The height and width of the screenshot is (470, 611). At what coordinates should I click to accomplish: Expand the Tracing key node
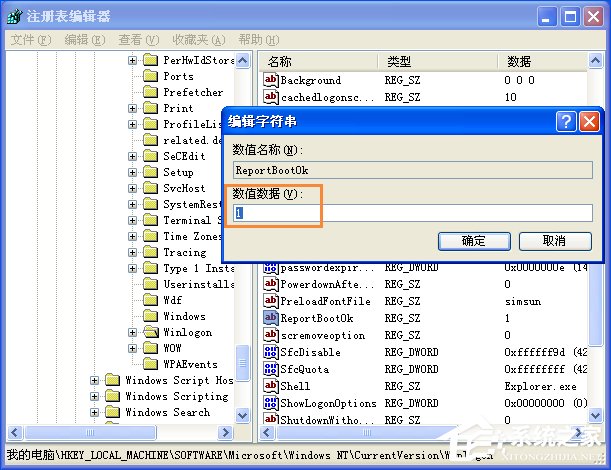[x=132, y=252]
